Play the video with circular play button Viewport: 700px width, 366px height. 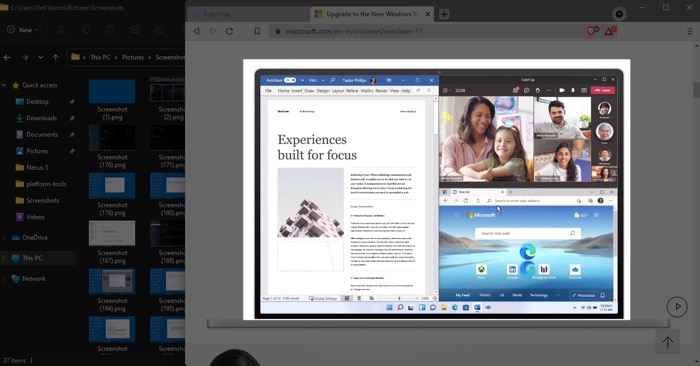[x=677, y=307]
